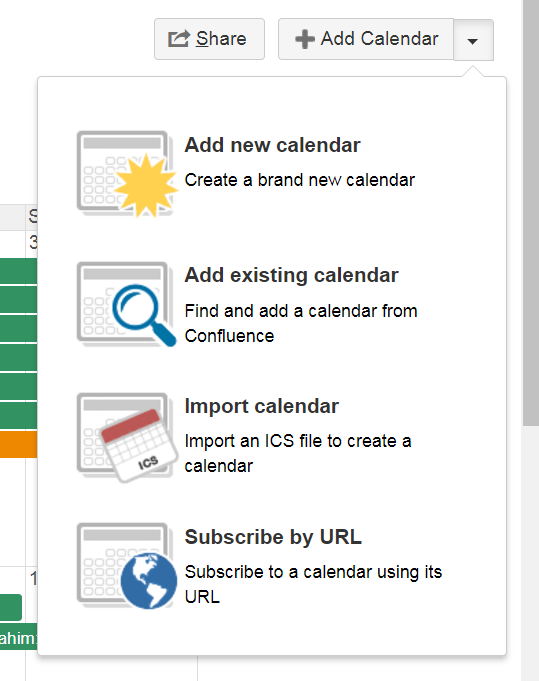
Task: Choose the Subscribe by URL heading
Action: point(273,537)
